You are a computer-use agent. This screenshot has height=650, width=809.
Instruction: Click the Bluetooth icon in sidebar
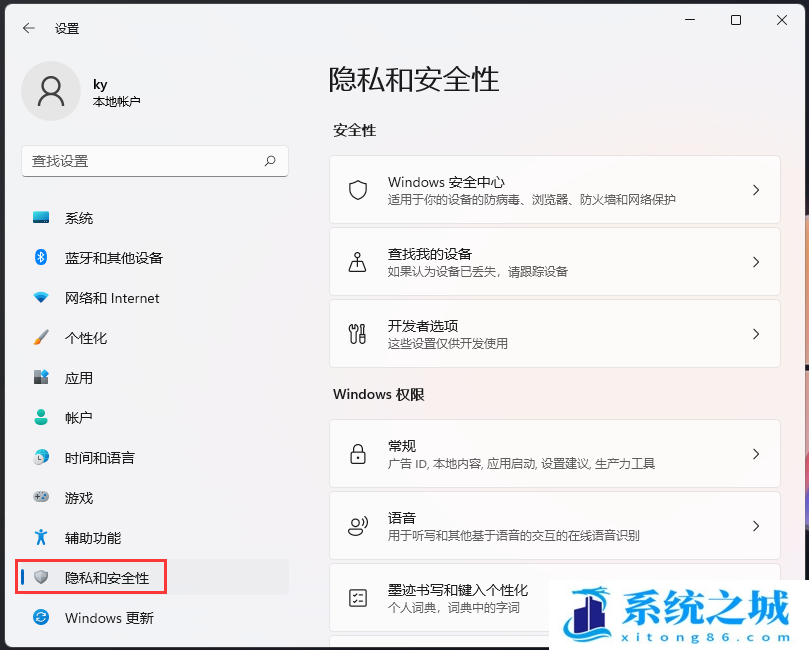[x=41, y=257]
